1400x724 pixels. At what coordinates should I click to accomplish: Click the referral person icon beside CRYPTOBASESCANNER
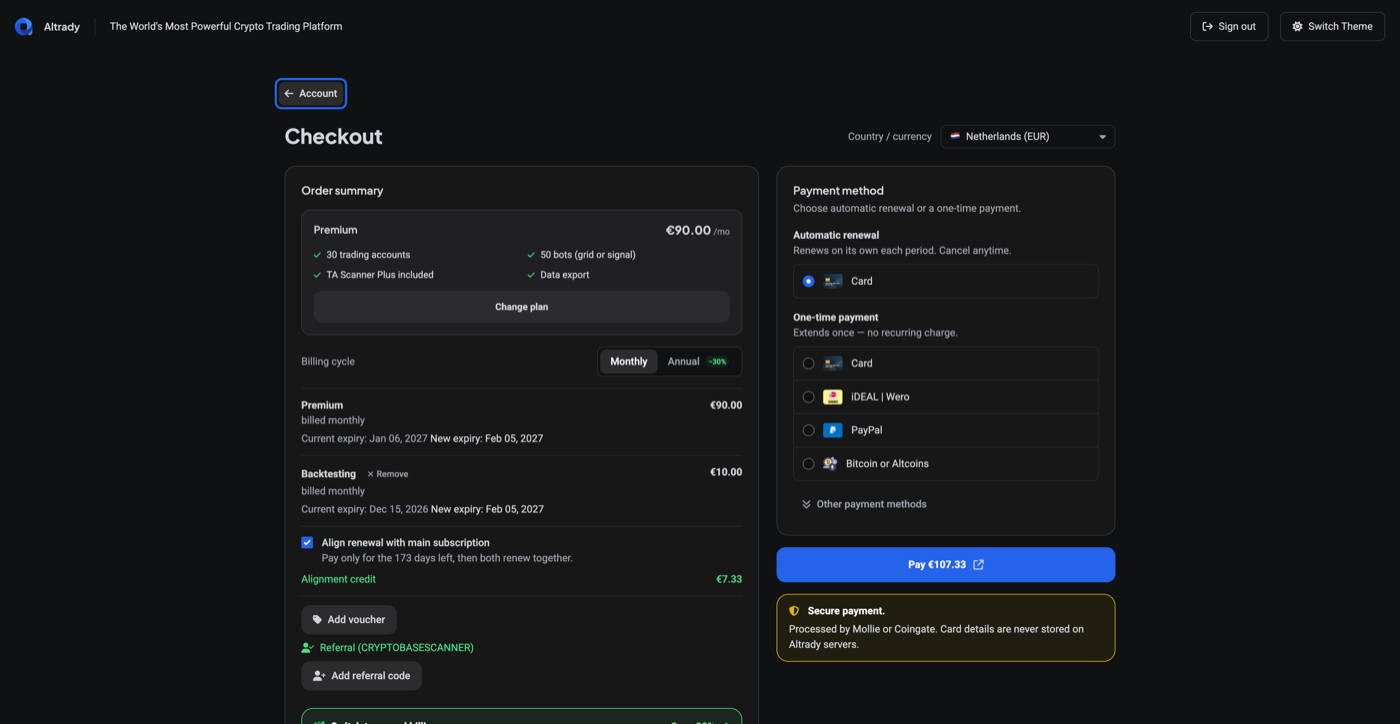click(x=307, y=648)
